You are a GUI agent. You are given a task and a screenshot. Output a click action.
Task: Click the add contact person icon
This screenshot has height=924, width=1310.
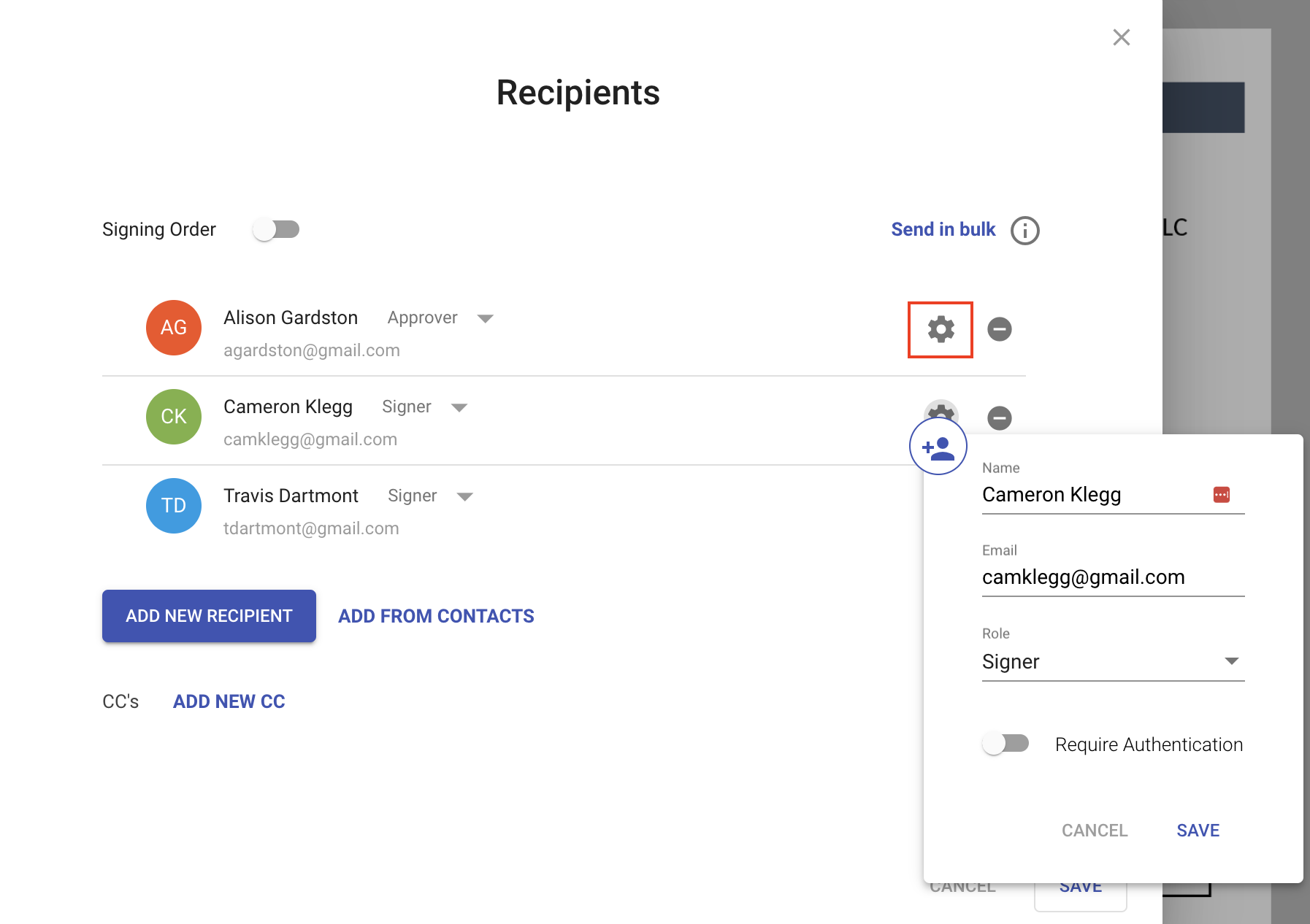pos(938,447)
